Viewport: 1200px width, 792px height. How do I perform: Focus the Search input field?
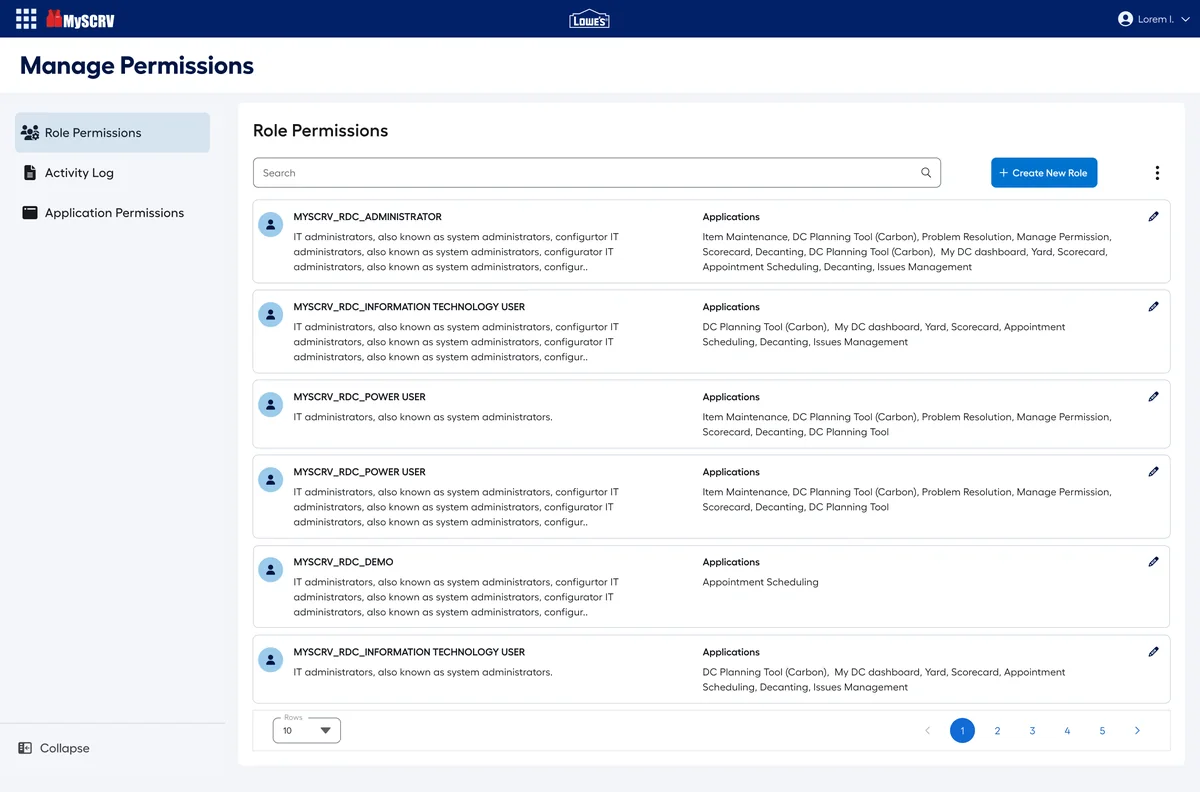click(597, 173)
